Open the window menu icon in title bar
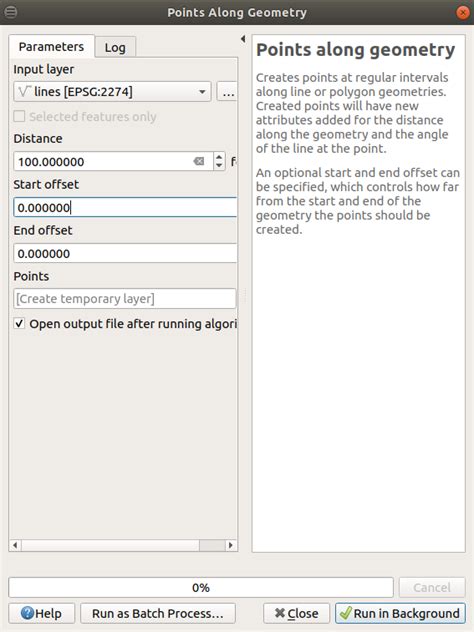 point(10,12)
